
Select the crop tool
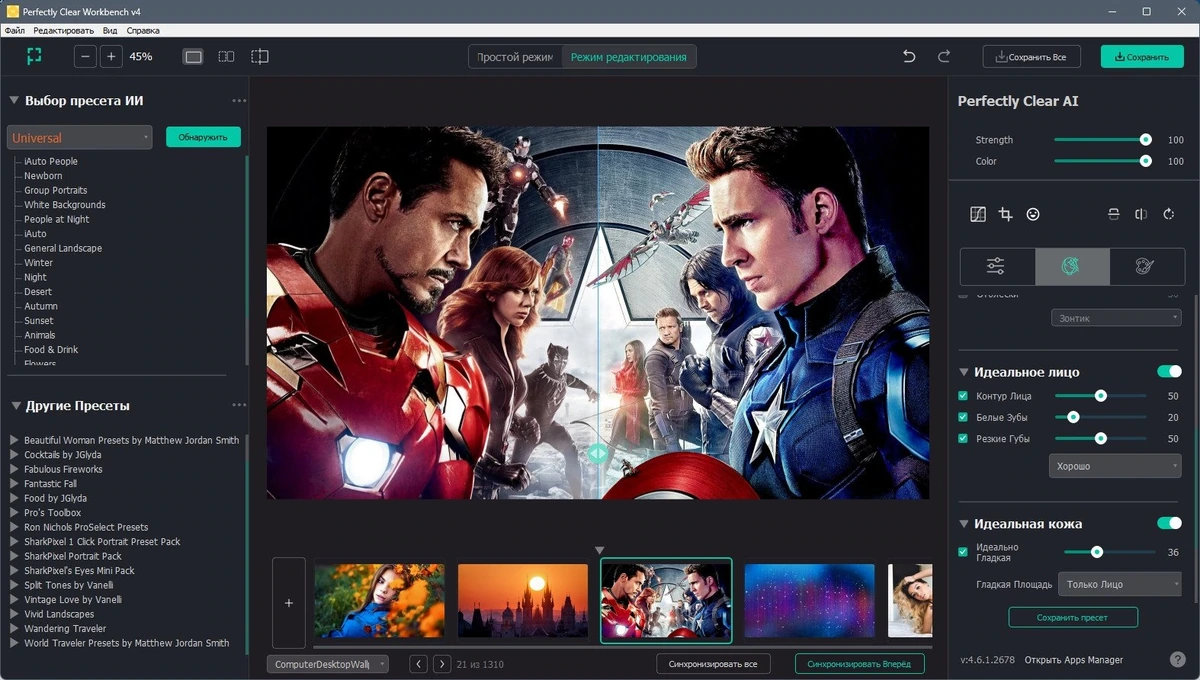(1005, 214)
